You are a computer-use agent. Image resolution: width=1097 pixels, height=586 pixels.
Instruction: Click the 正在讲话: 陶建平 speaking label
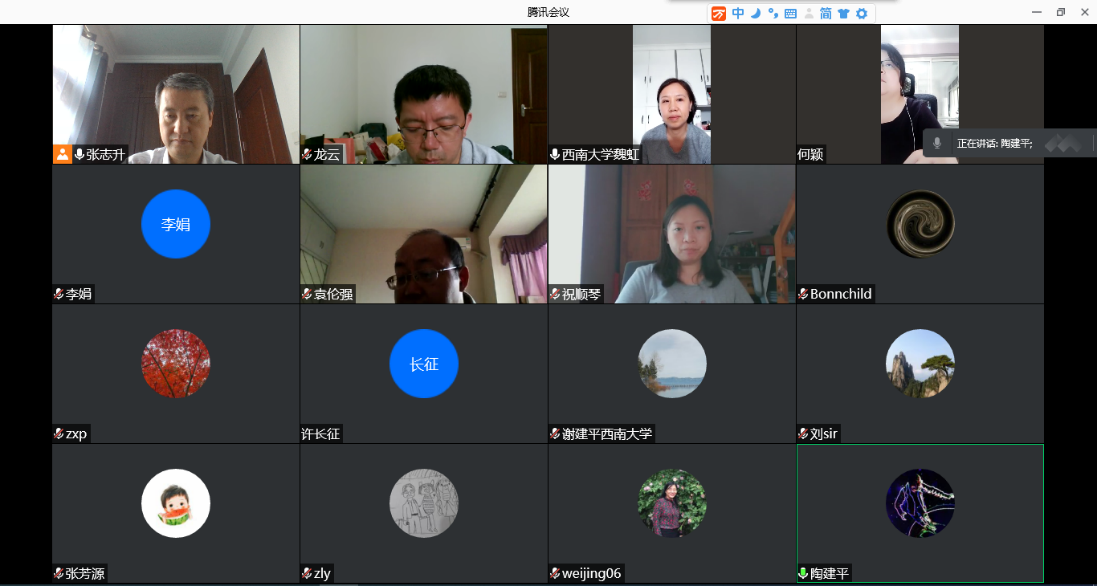click(994, 143)
